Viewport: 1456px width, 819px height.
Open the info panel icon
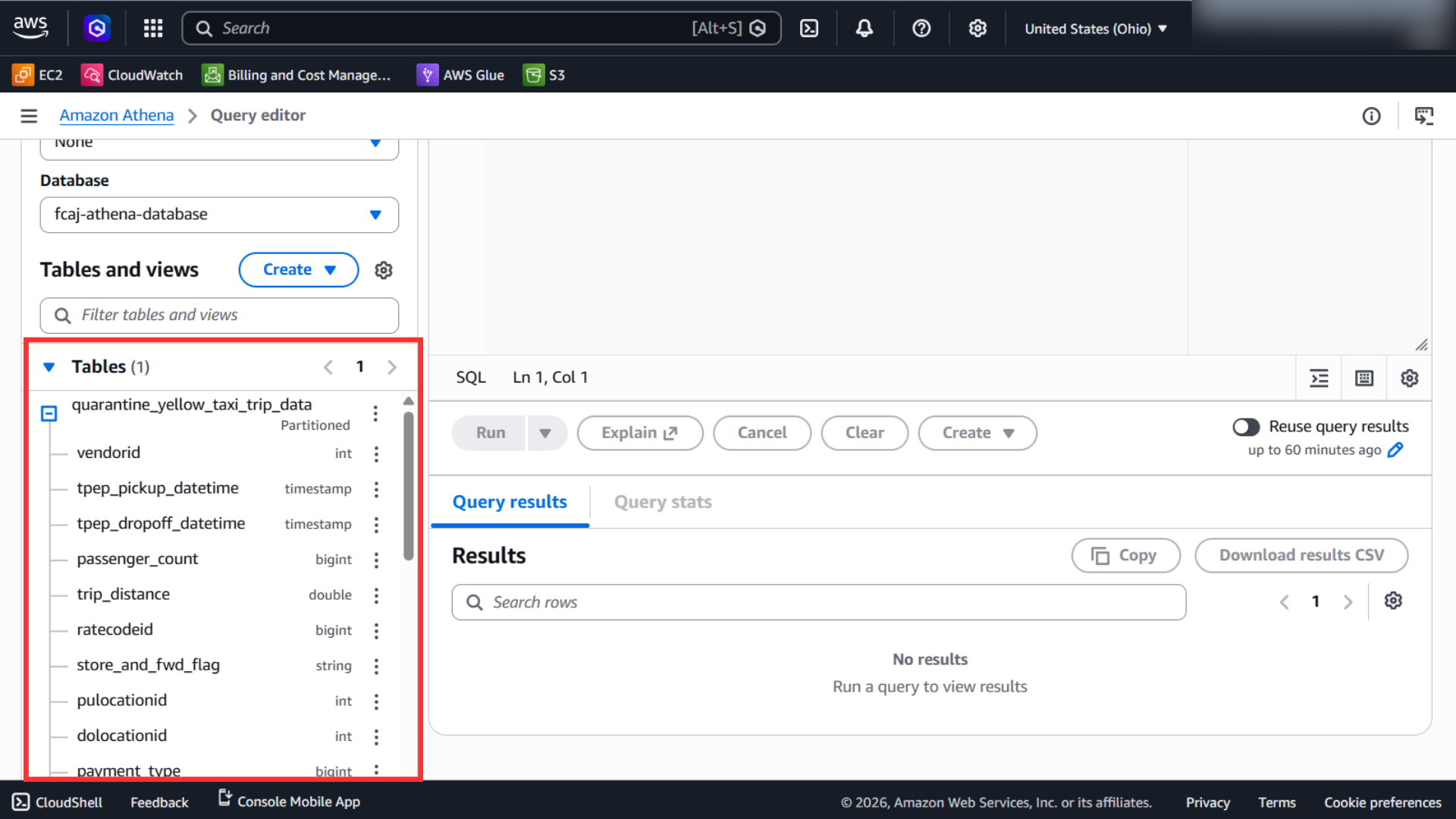tap(1371, 116)
